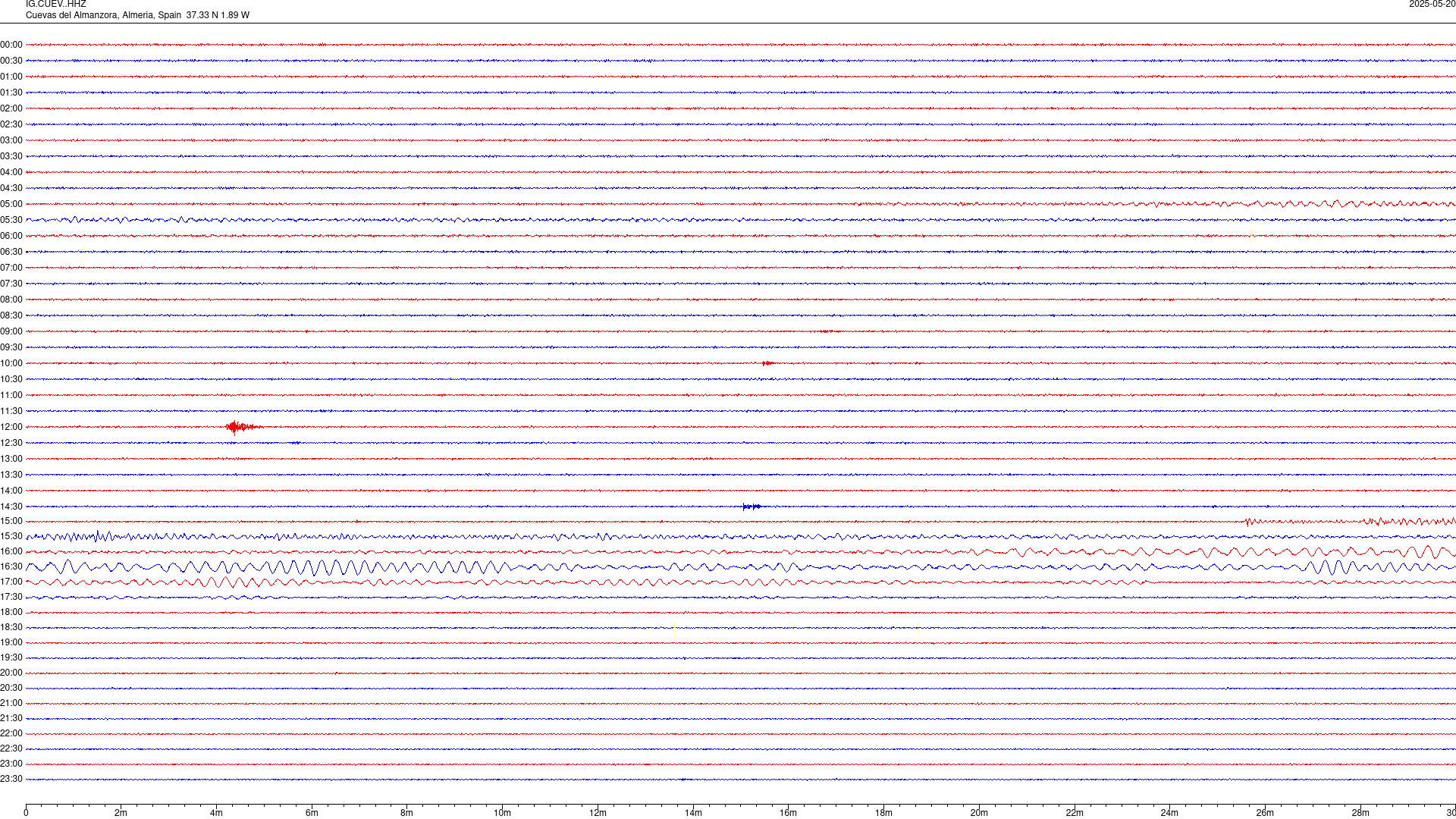
Task: Click the station code IG.CUEV..HHZ title
Action: coord(56,5)
